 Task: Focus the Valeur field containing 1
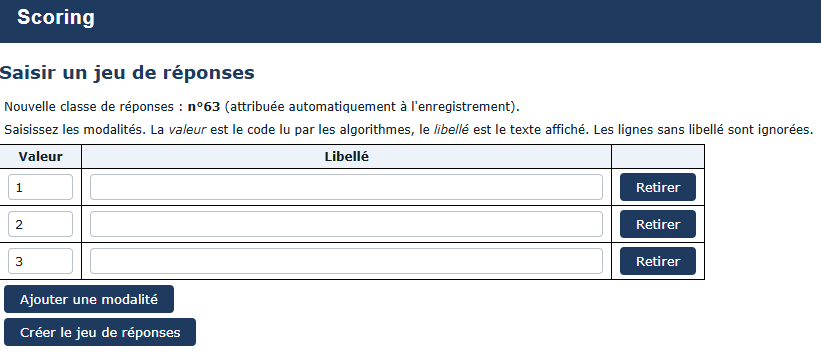tap(40, 187)
